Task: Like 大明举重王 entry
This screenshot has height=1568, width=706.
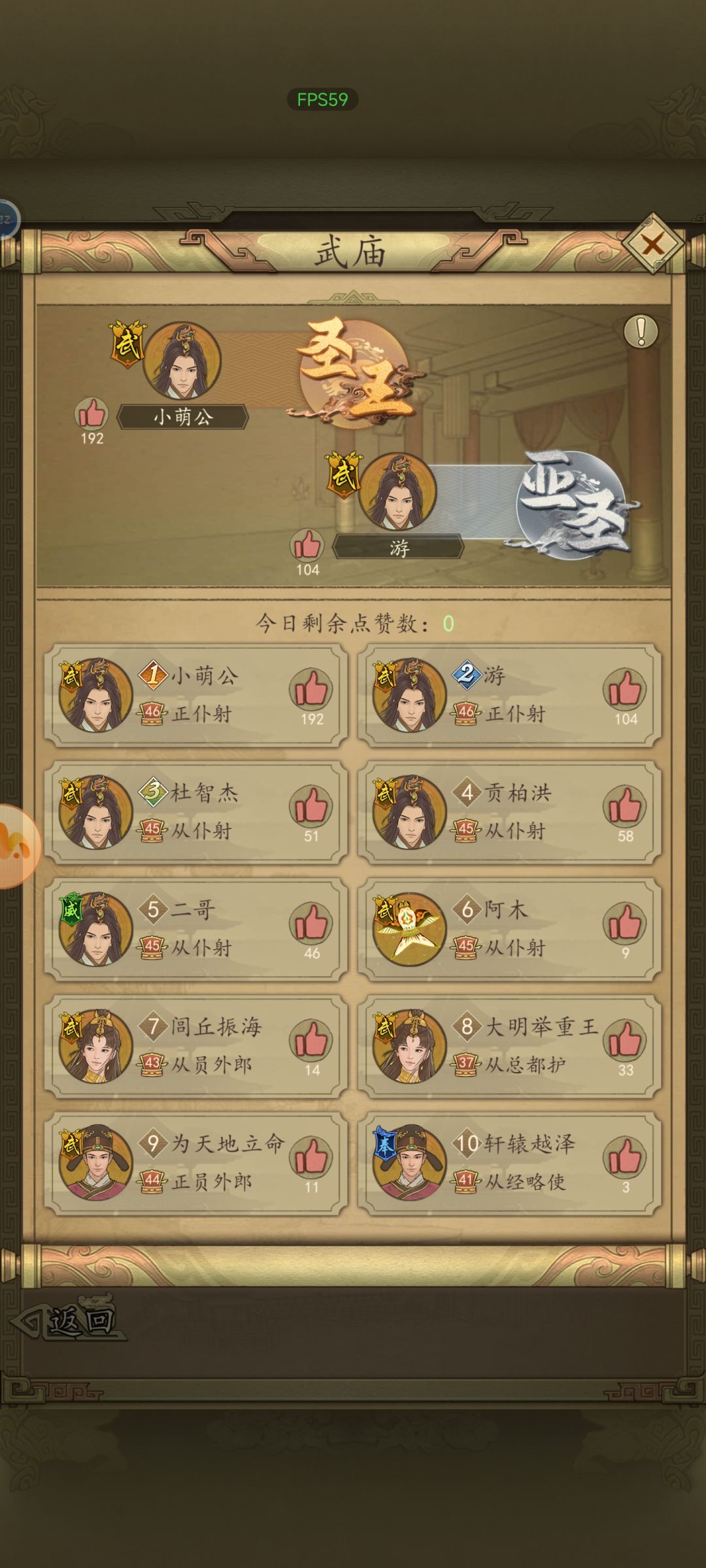Action: 625,1040
